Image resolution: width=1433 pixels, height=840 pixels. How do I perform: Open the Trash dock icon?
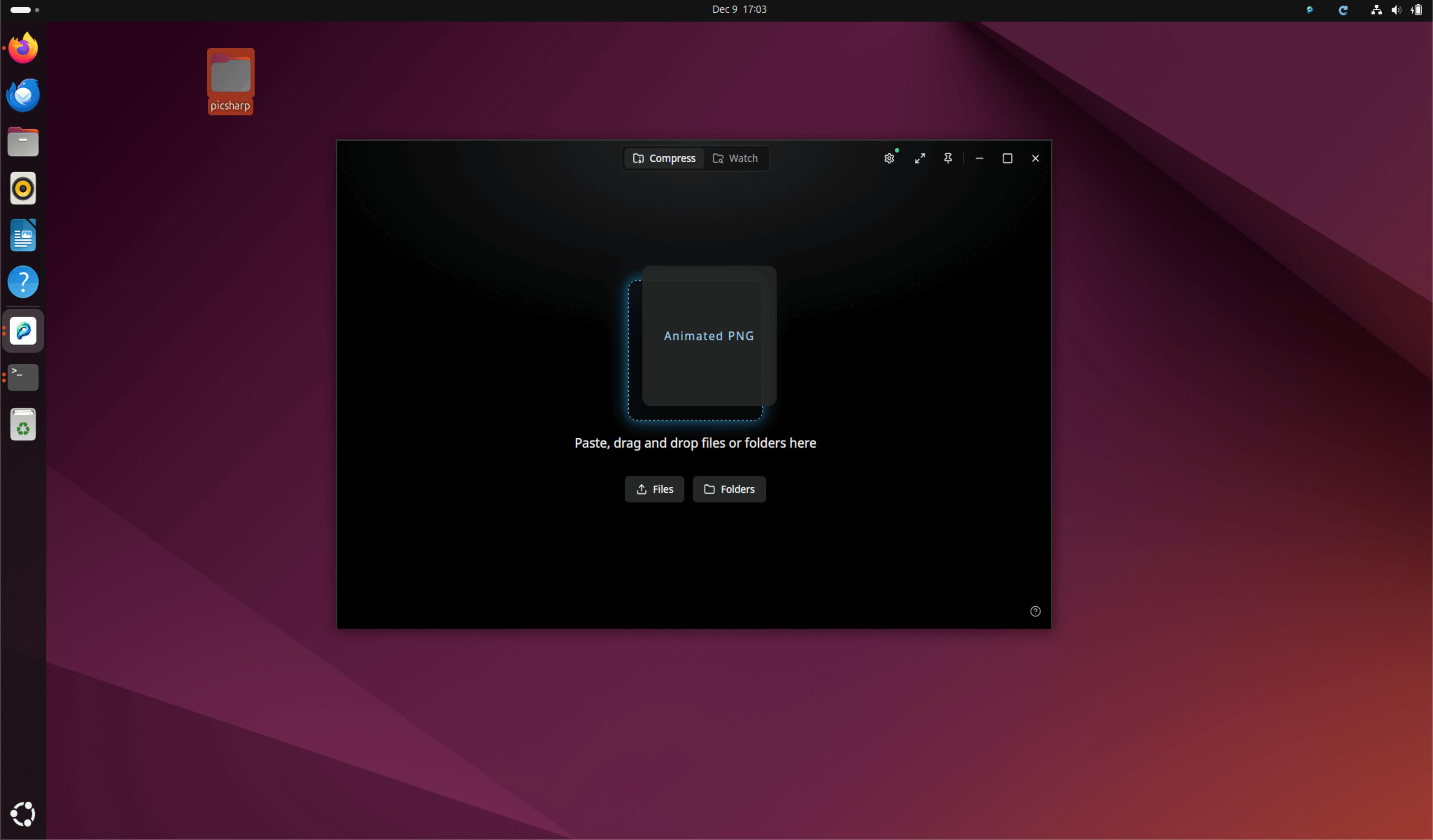23,425
